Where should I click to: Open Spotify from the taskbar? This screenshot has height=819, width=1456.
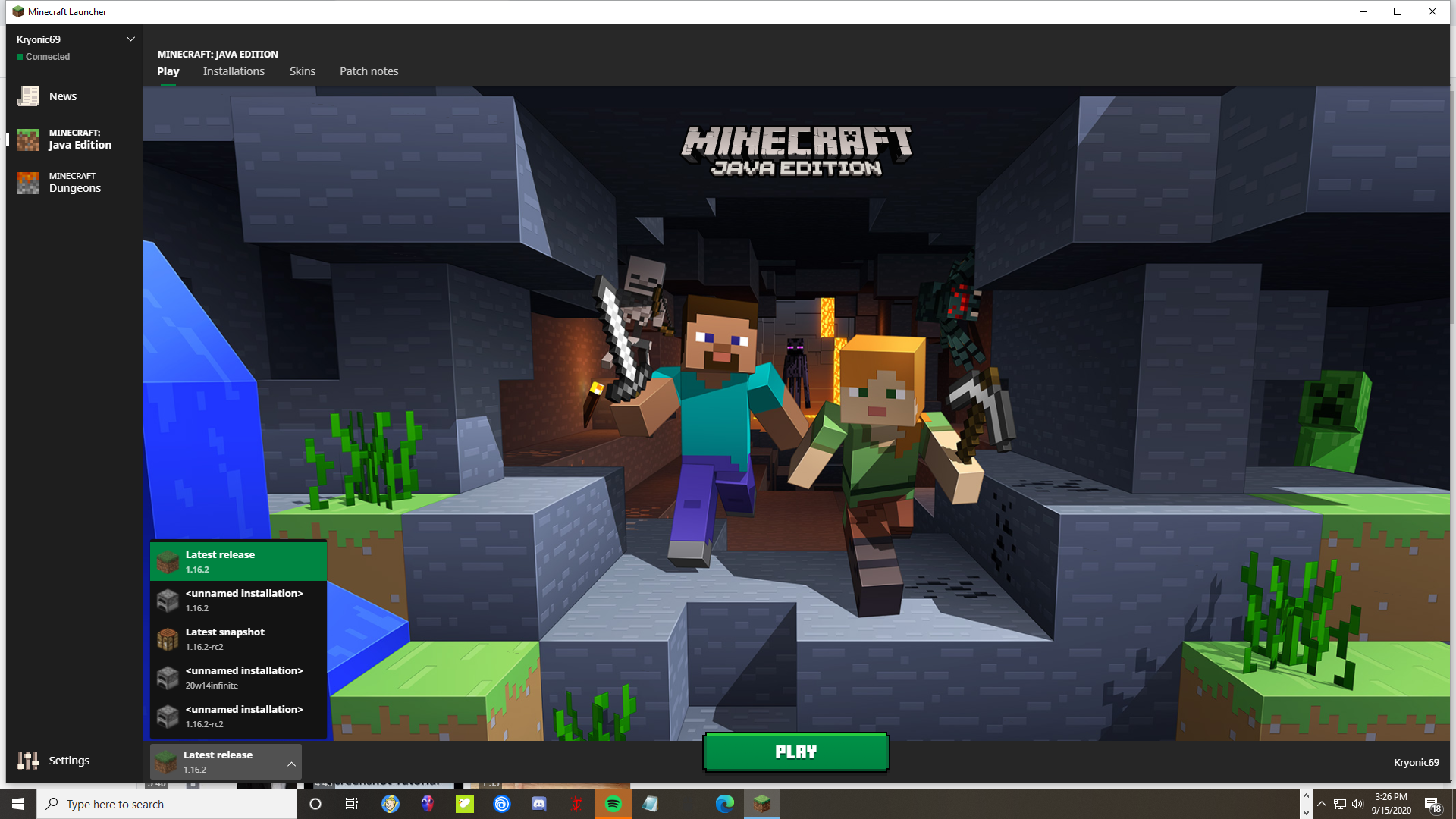coord(613,804)
